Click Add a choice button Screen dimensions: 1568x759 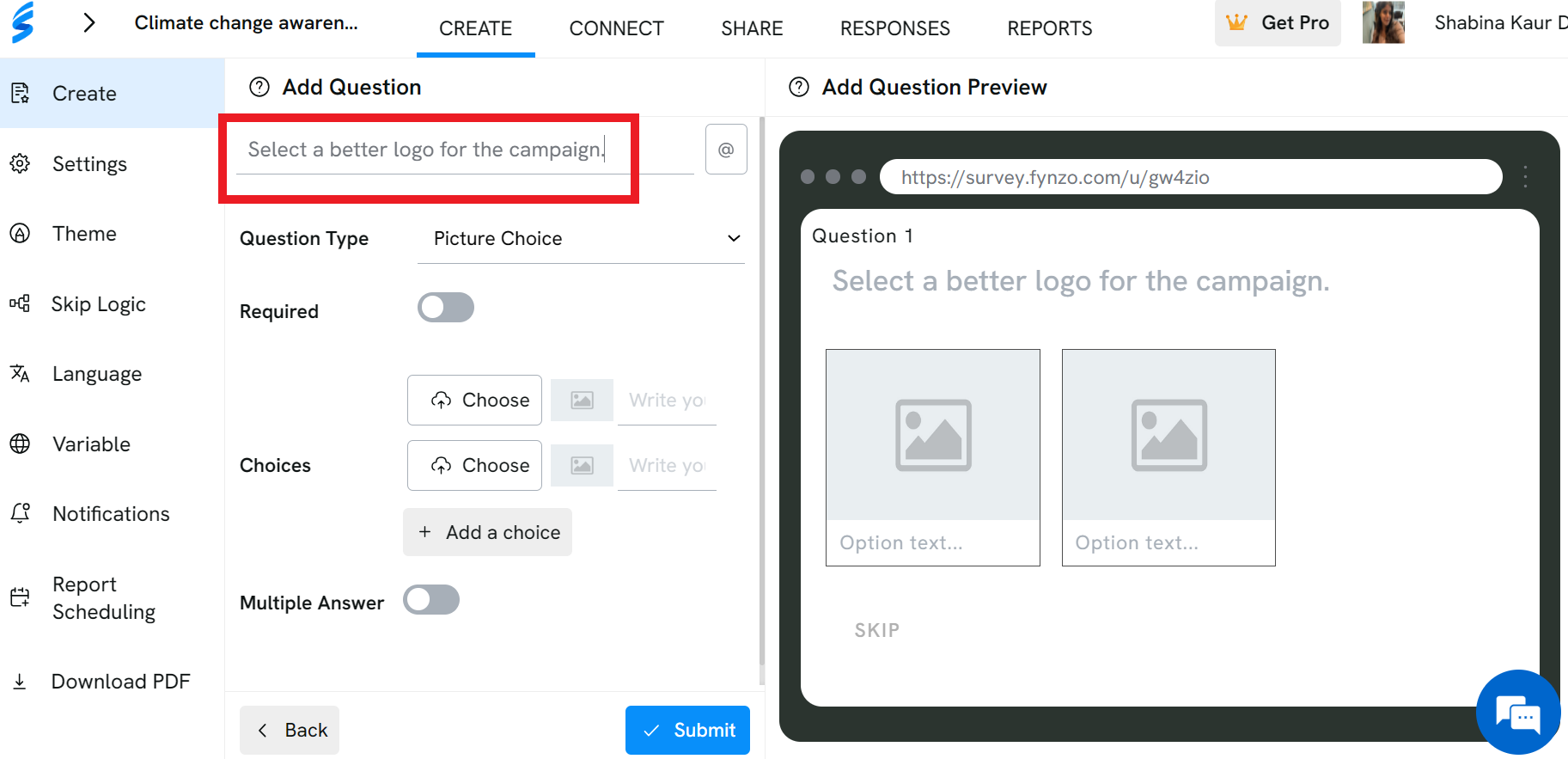[x=487, y=532]
